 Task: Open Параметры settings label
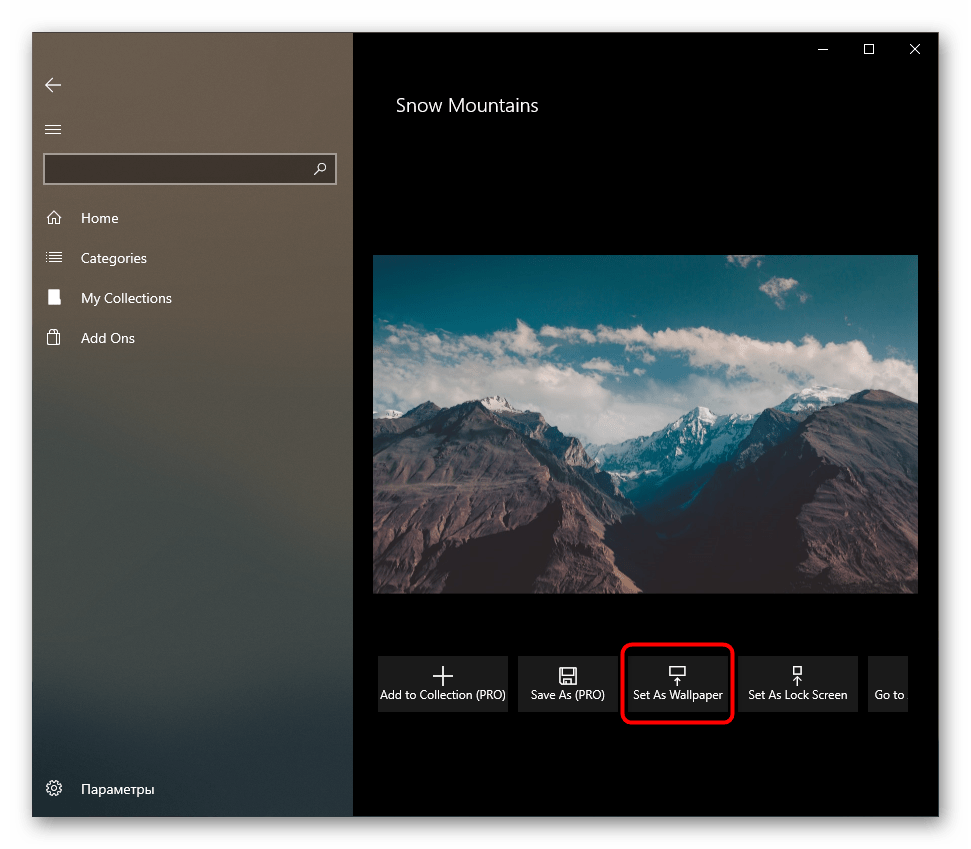pyautogui.click(x=118, y=789)
